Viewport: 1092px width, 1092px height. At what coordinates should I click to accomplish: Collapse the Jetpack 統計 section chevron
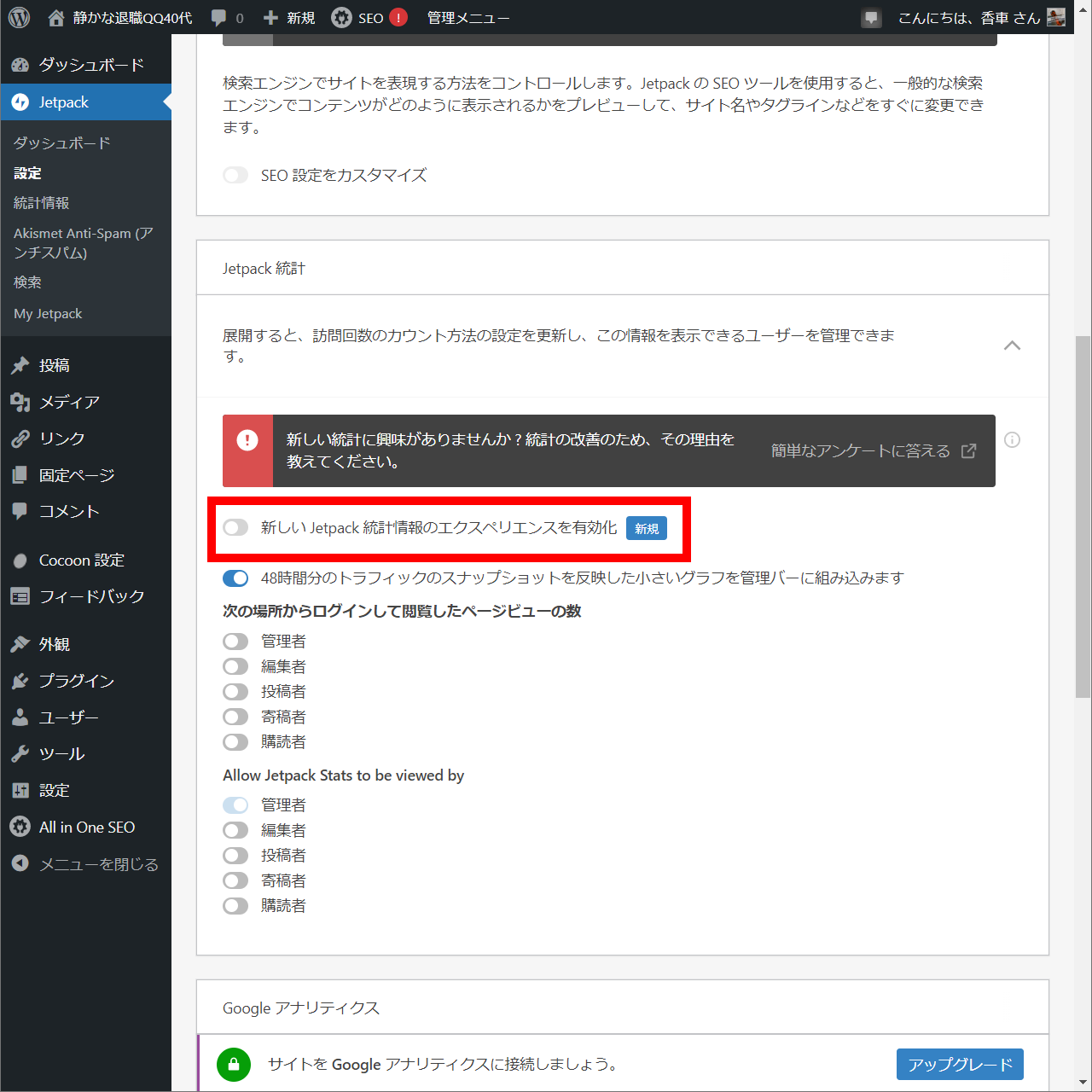click(1012, 346)
